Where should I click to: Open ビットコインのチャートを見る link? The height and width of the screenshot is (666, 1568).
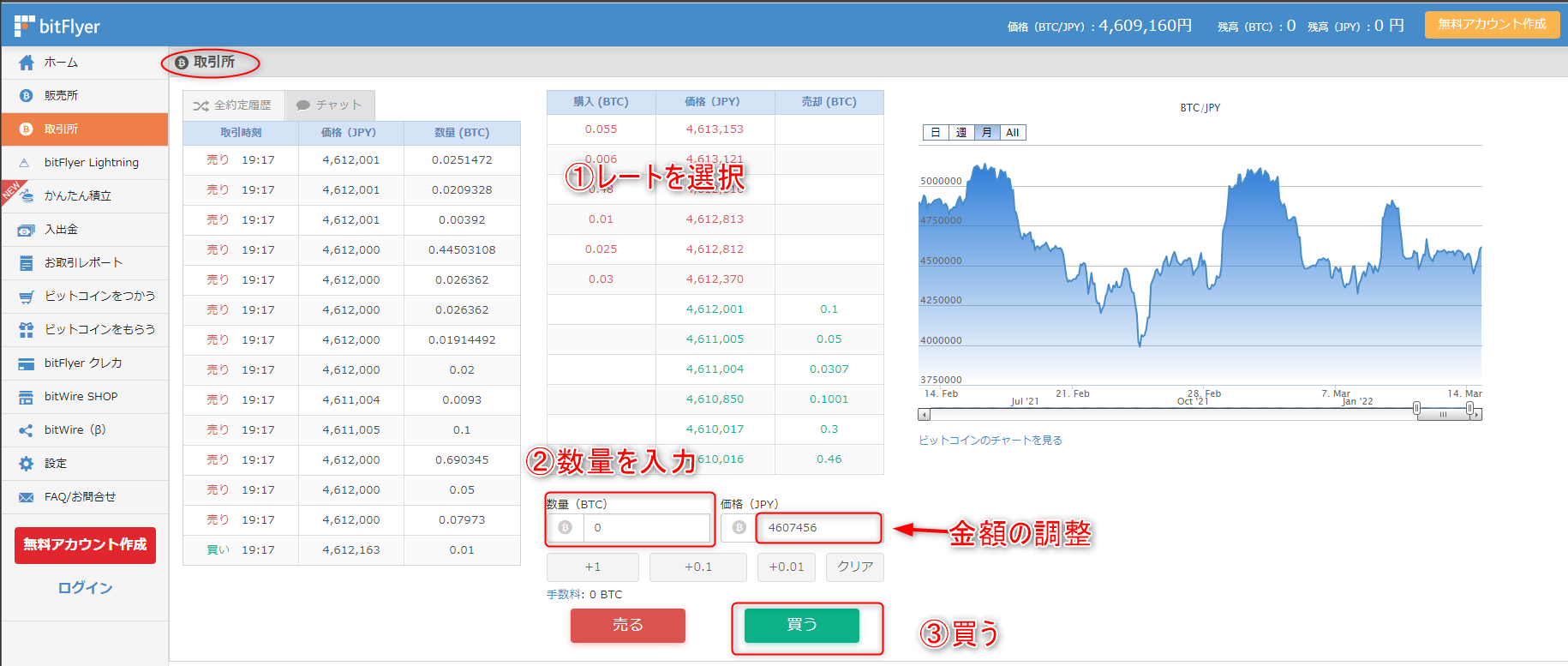tap(990, 441)
